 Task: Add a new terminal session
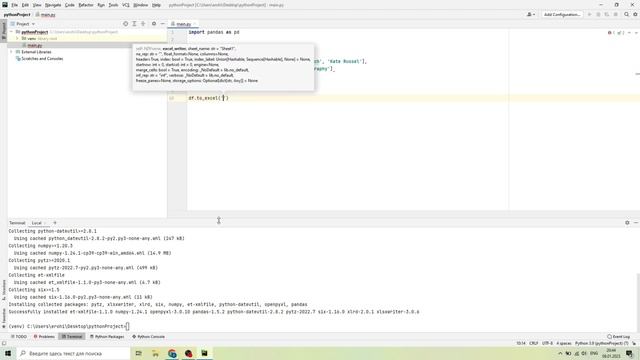coord(55,223)
